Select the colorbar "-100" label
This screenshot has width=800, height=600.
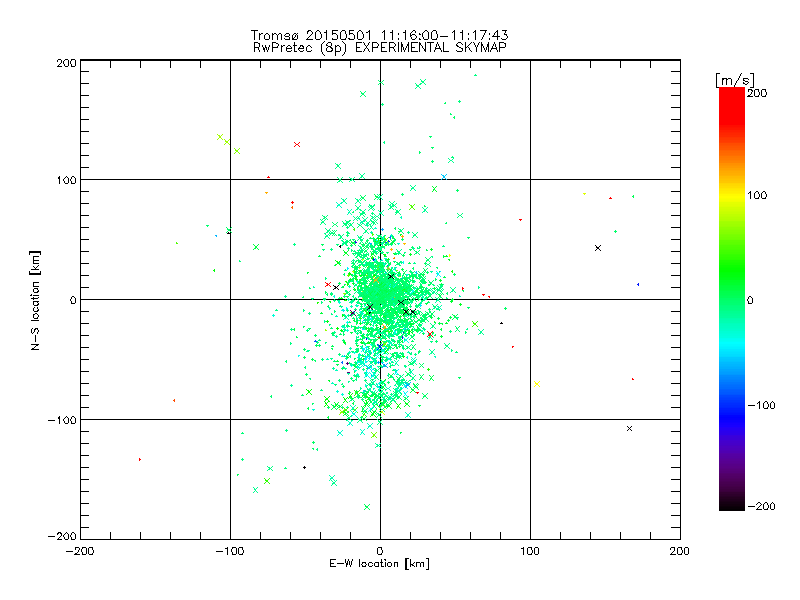point(761,405)
